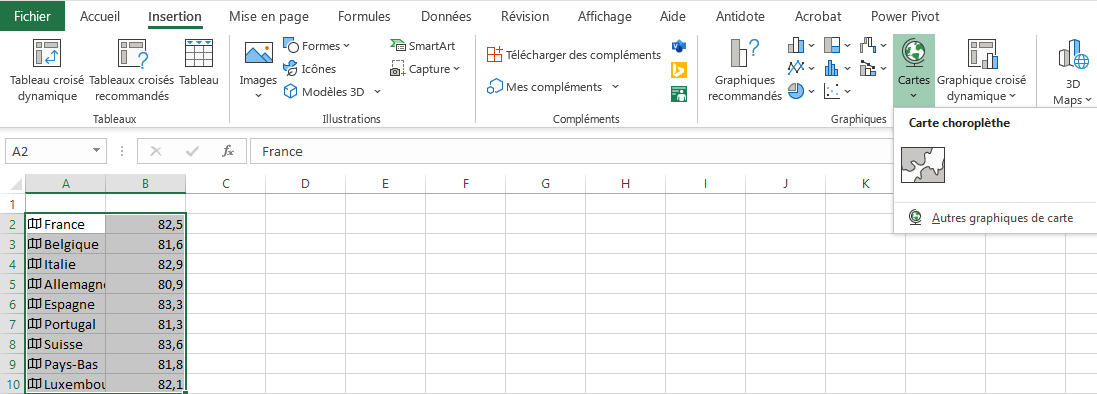
Task: Open the Name Box dropdown arrow
Action: [96, 151]
